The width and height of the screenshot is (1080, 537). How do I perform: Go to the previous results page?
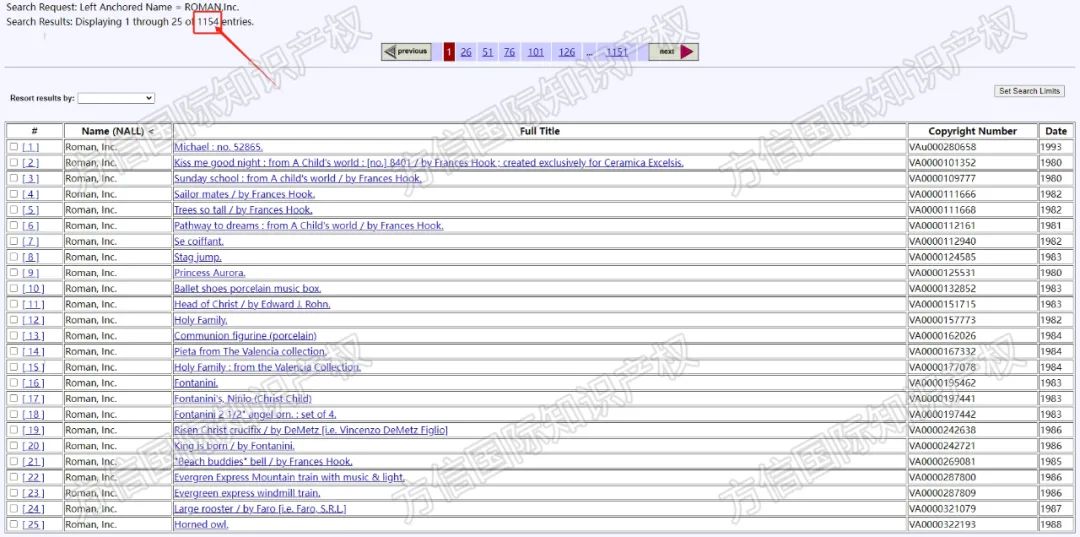pyautogui.click(x=406, y=52)
